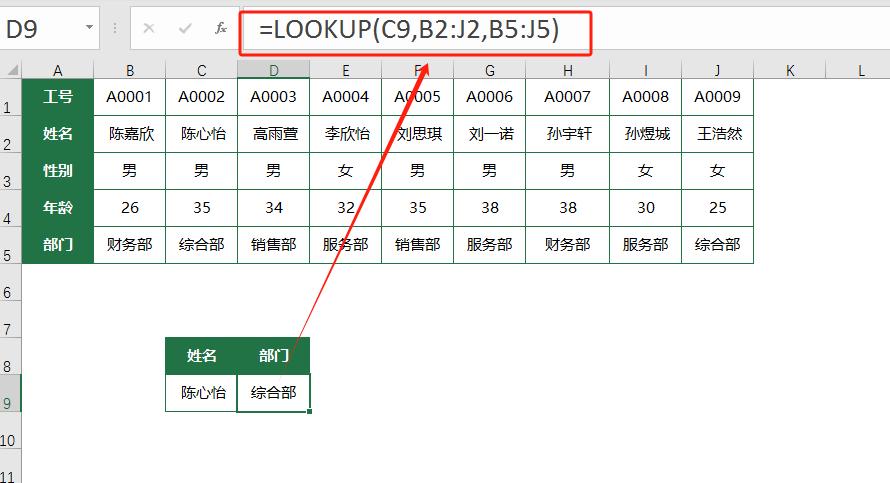Select row 10 header
This screenshot has height=483, width=890.
10,430
